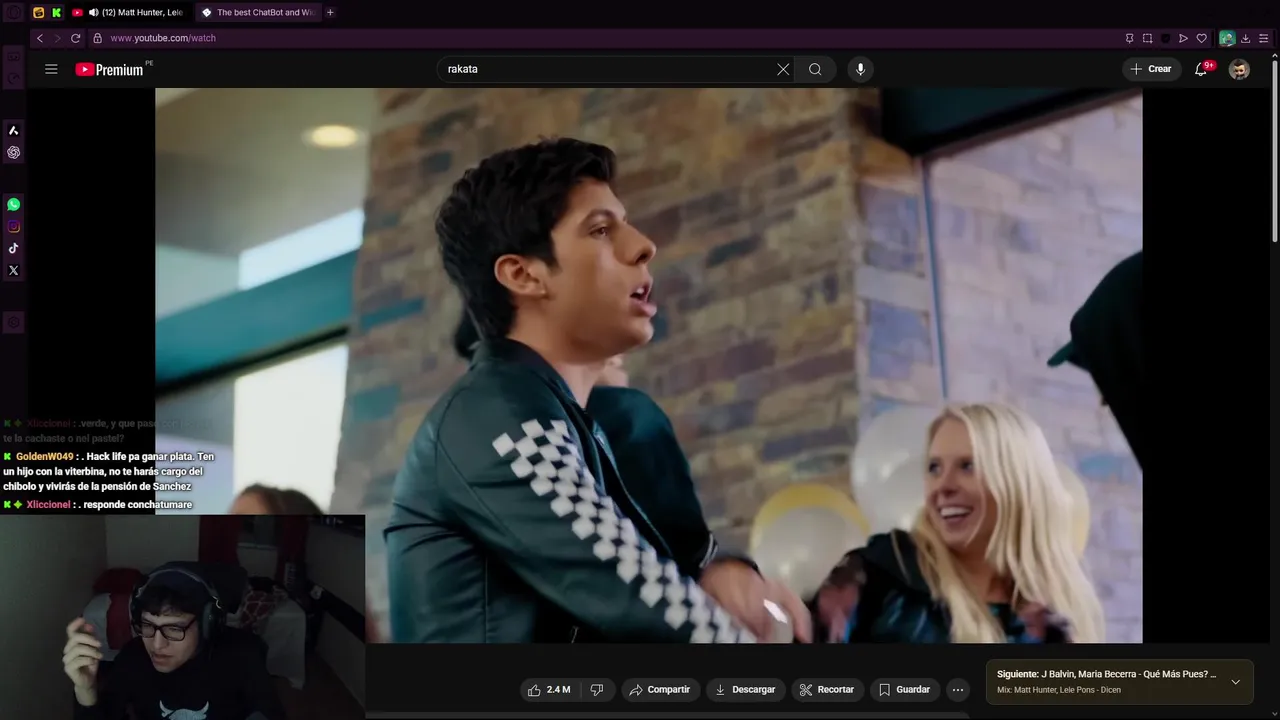
Task: Switch to the pinned Kick tab
Action: (57, 12)
